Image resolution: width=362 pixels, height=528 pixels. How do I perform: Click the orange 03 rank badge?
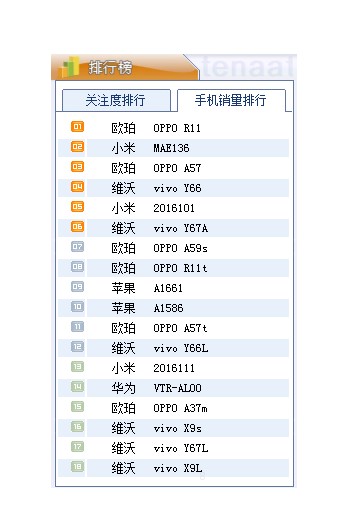pyautogui.click(x=77, y=167)
